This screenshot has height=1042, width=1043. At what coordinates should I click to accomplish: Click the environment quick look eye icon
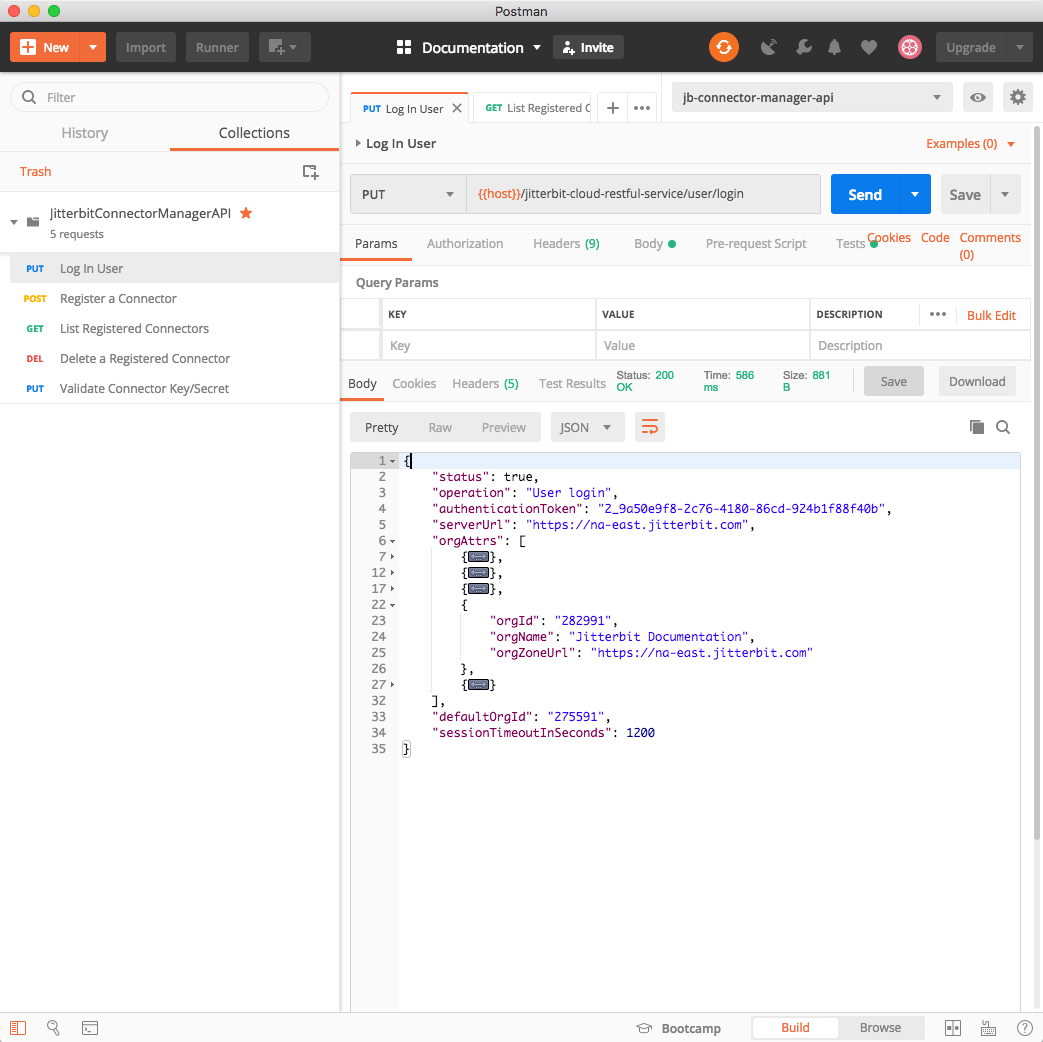coord(978,97)
